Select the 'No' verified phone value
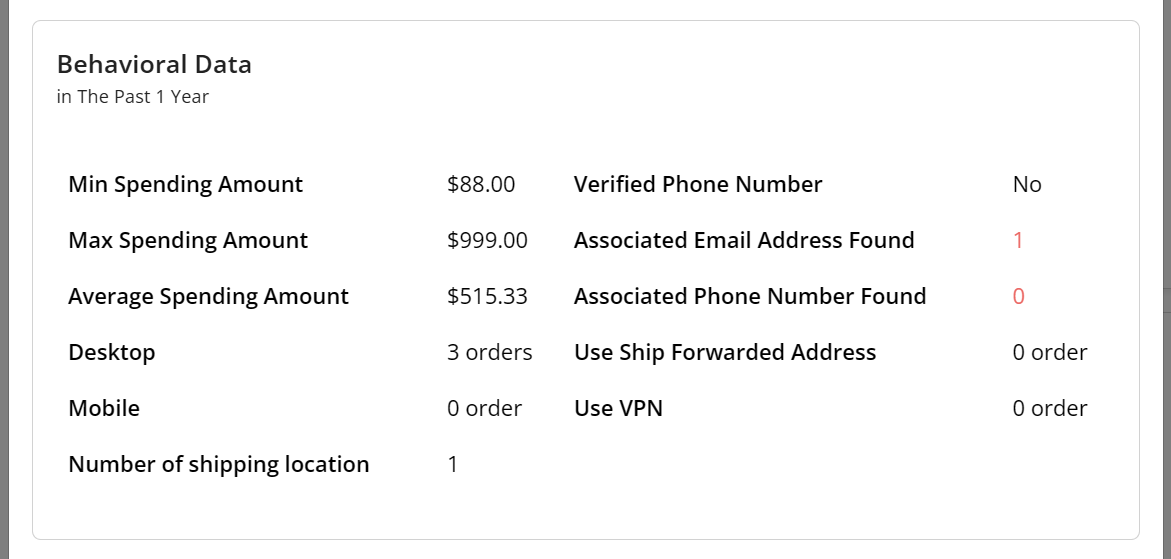 (x=1027, y=184)
